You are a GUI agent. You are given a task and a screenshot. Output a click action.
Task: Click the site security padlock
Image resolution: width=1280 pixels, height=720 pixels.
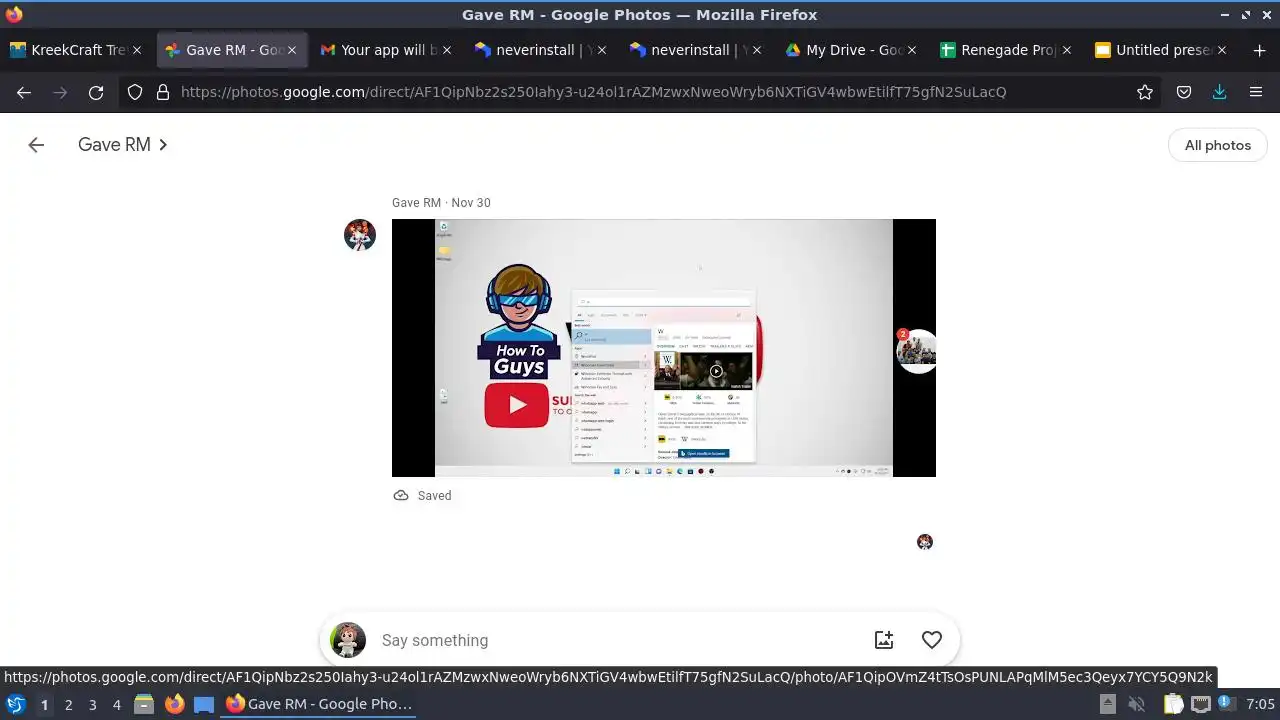(163, 92)
